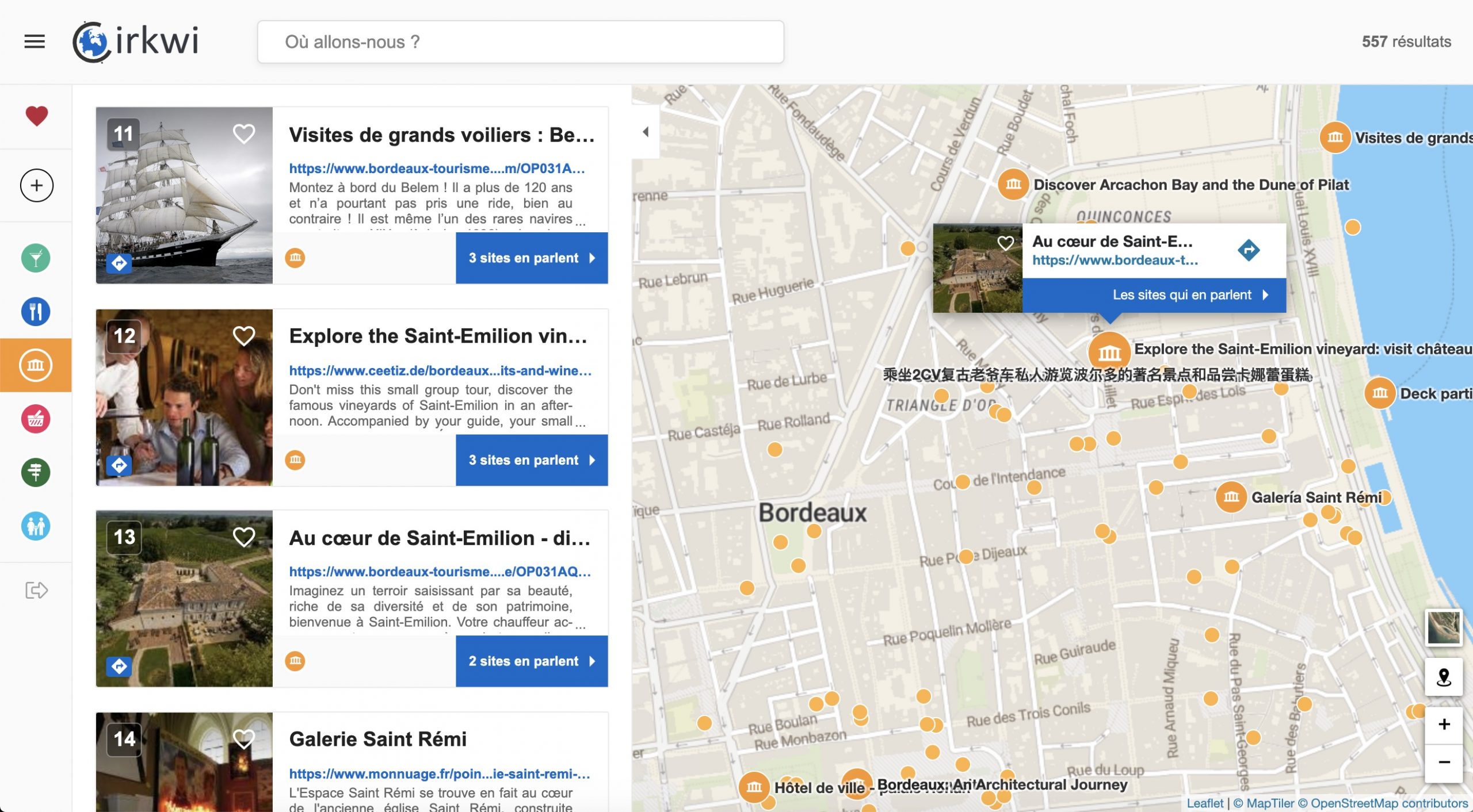Favorite the Galerie Saint Rémi card
This screenshot has height=812, width=1473.
click(244, 739)
